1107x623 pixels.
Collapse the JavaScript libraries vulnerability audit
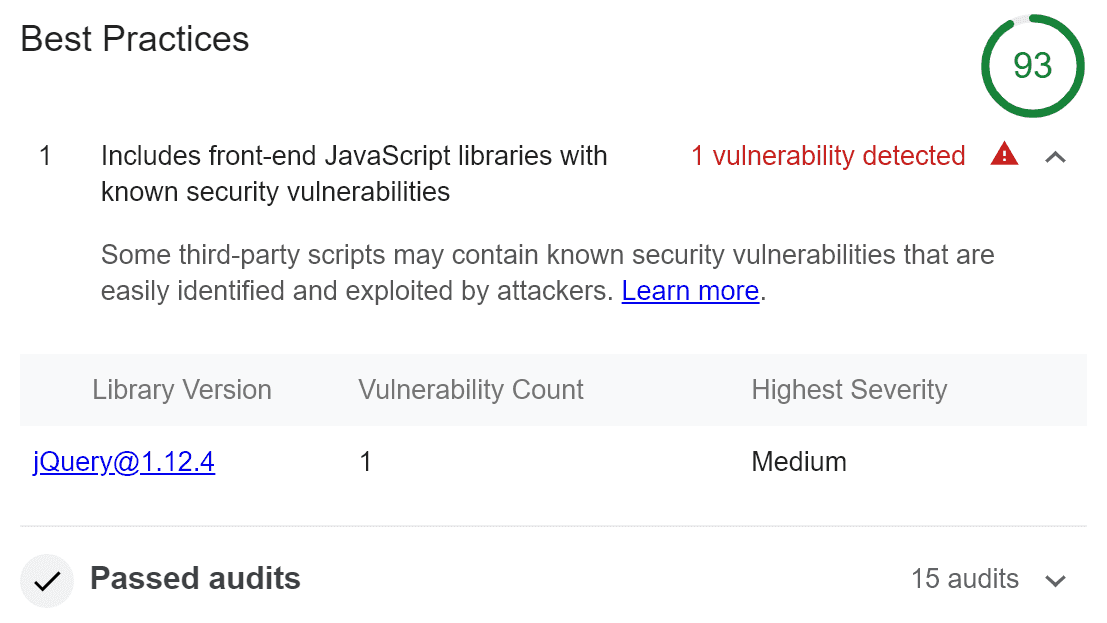click(1055, 156)
